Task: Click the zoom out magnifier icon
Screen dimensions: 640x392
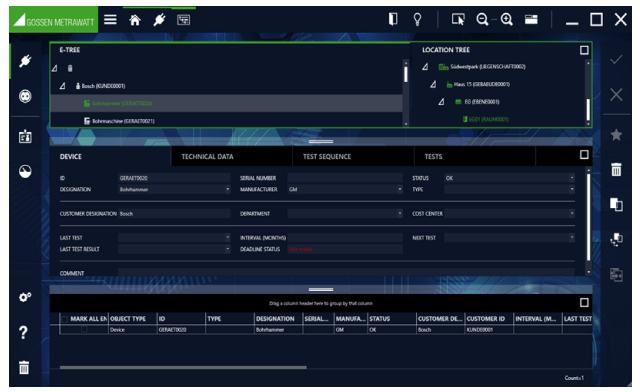Action: [482, 19]
